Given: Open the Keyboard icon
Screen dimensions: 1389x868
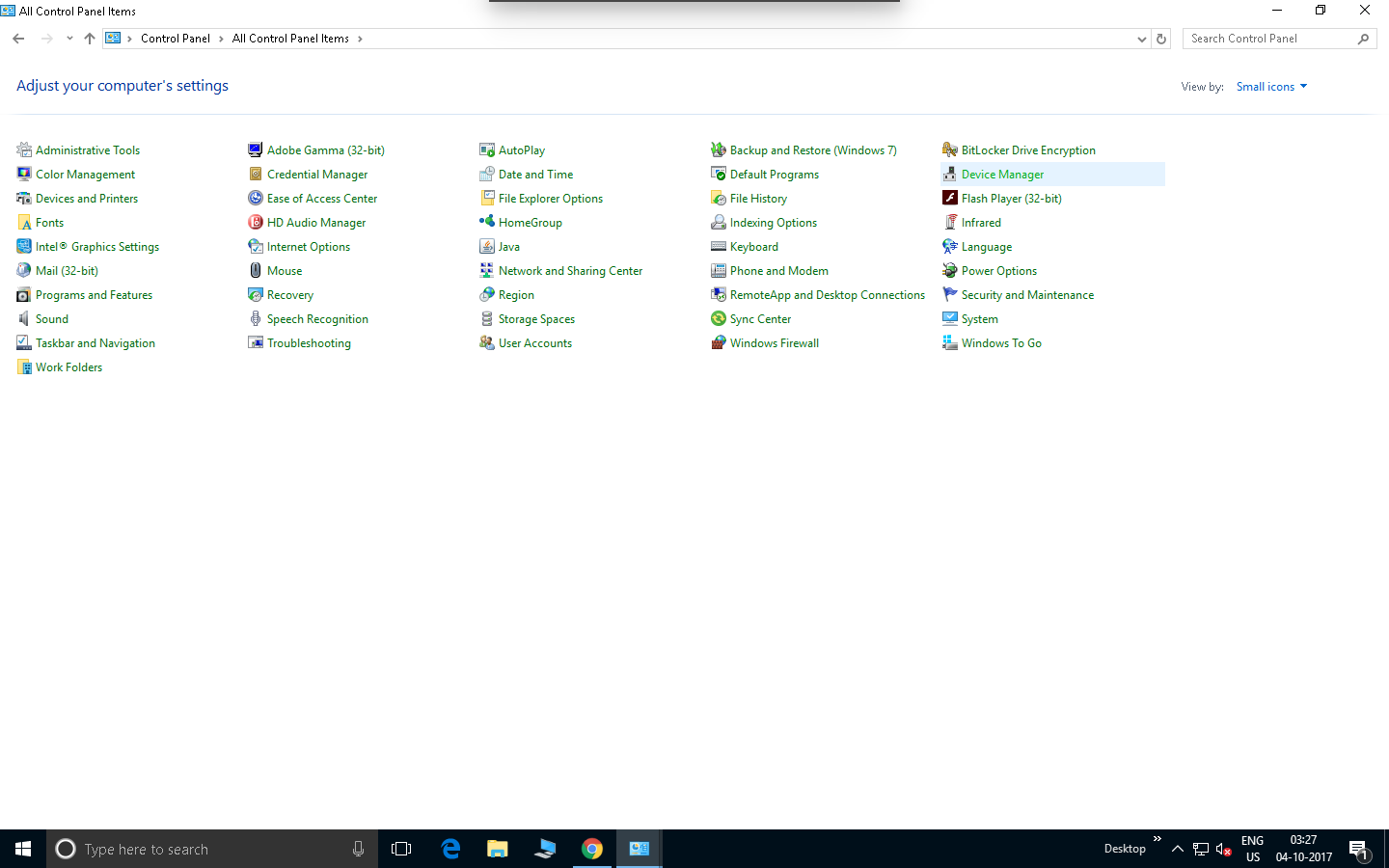Looking at the screenshot, I should point(719,246).
